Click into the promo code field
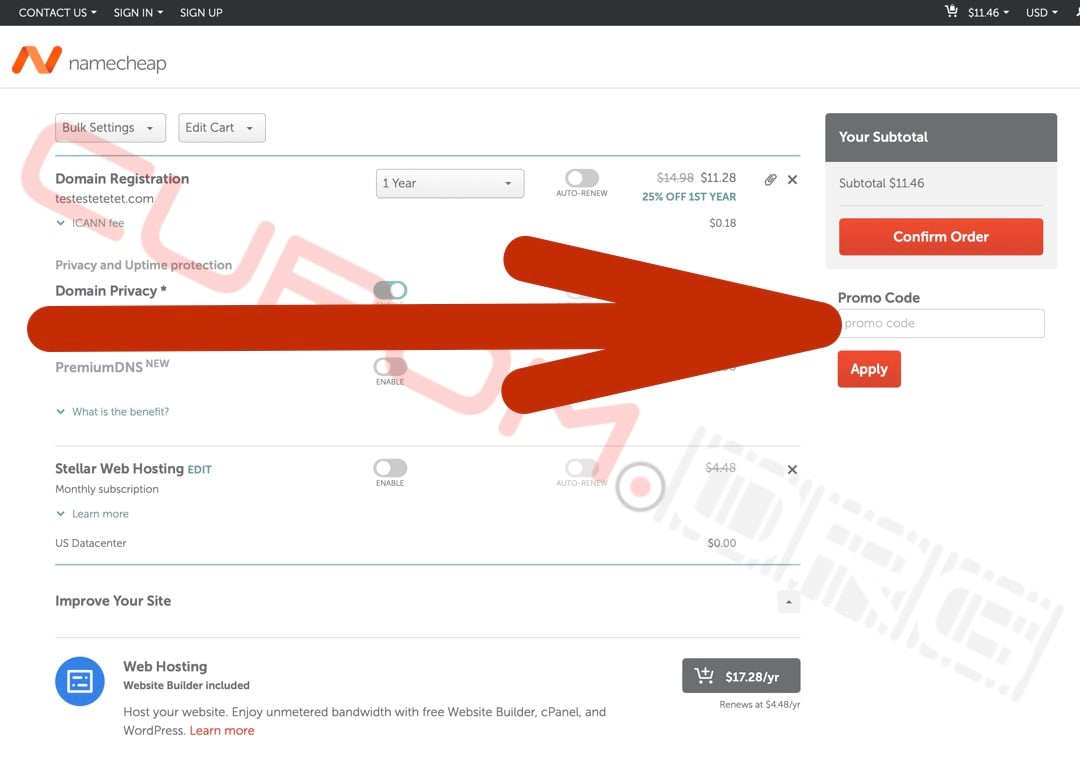 941,324
